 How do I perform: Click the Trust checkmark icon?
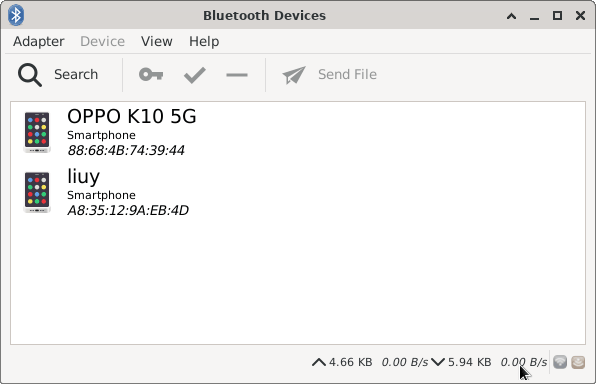(x=195, y=75)
